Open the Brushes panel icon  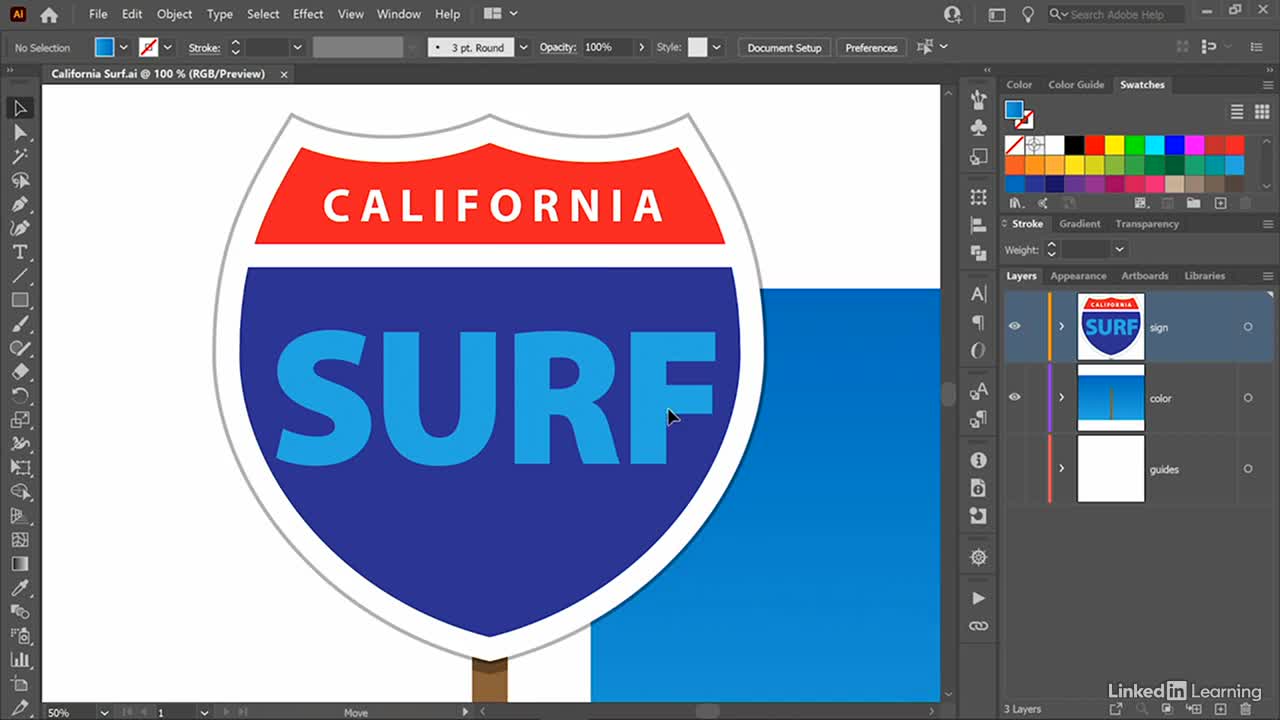(978, 99)
